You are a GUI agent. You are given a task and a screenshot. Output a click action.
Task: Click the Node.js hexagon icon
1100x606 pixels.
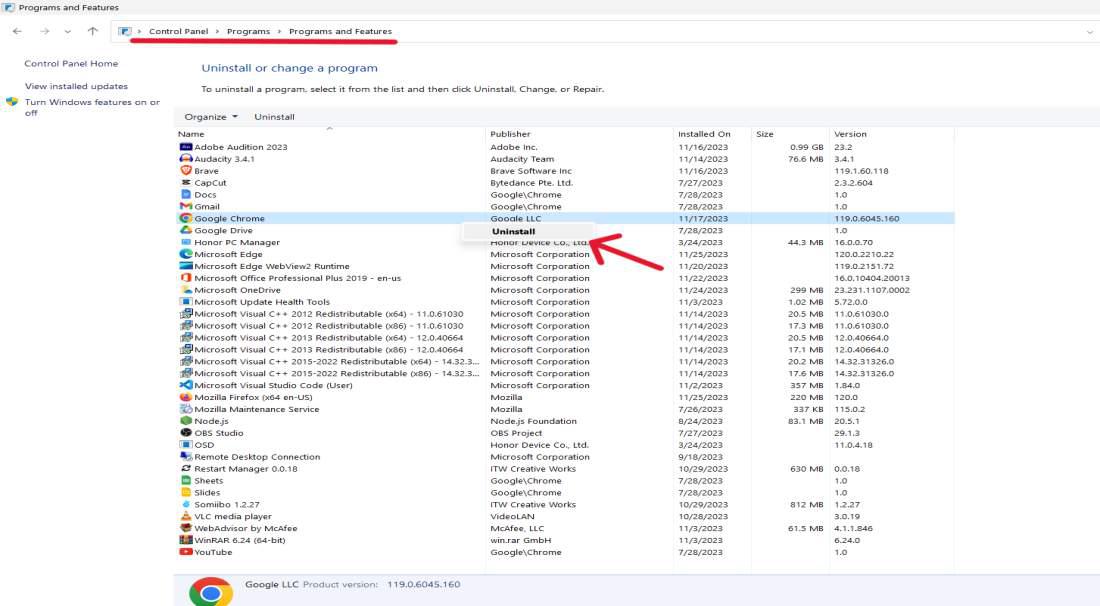pyautogui.click(x=186, y=422)
